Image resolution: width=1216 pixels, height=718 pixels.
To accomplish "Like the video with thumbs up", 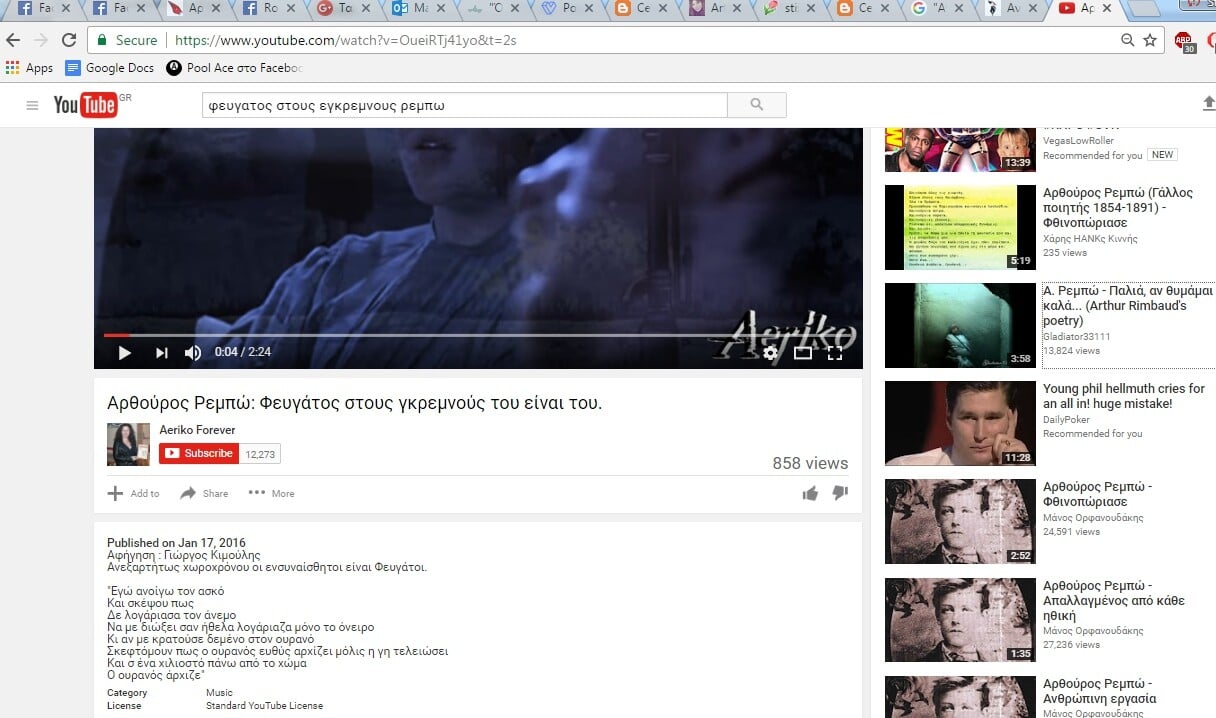I will 810,493.
